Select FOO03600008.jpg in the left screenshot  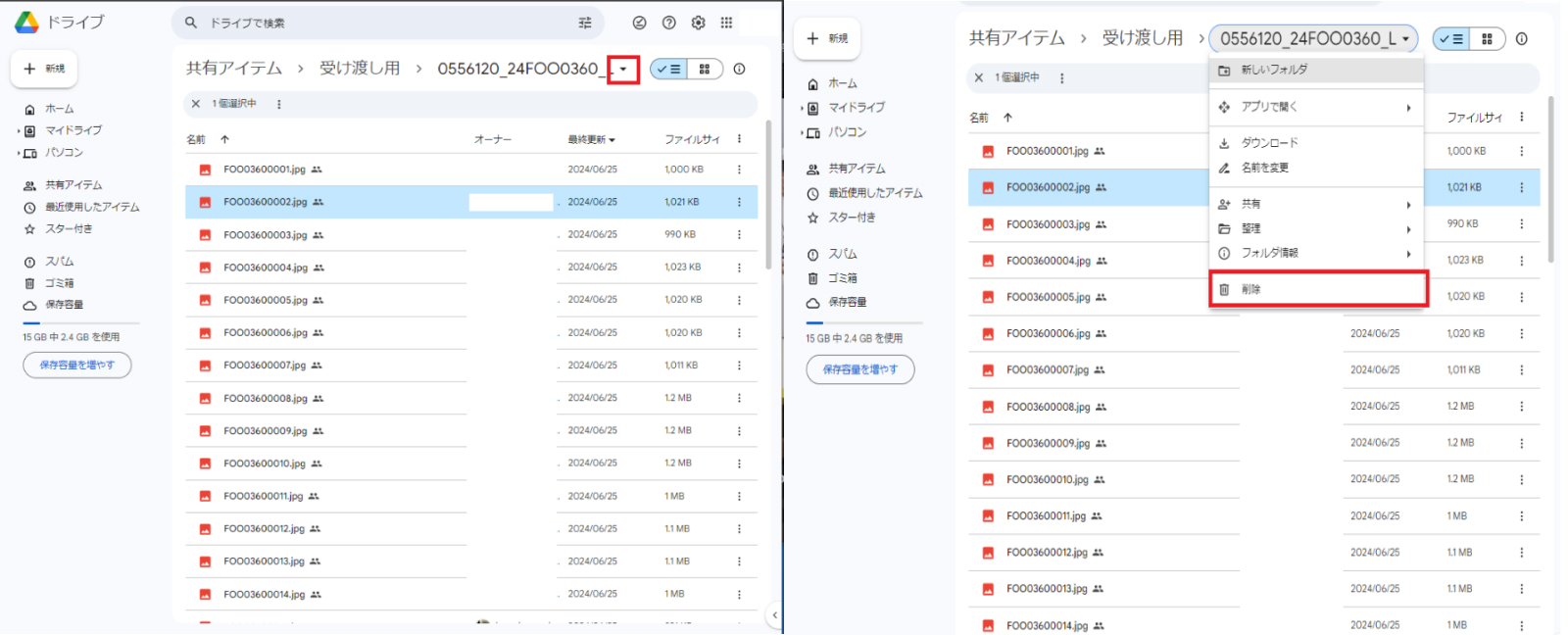point(471,398)
